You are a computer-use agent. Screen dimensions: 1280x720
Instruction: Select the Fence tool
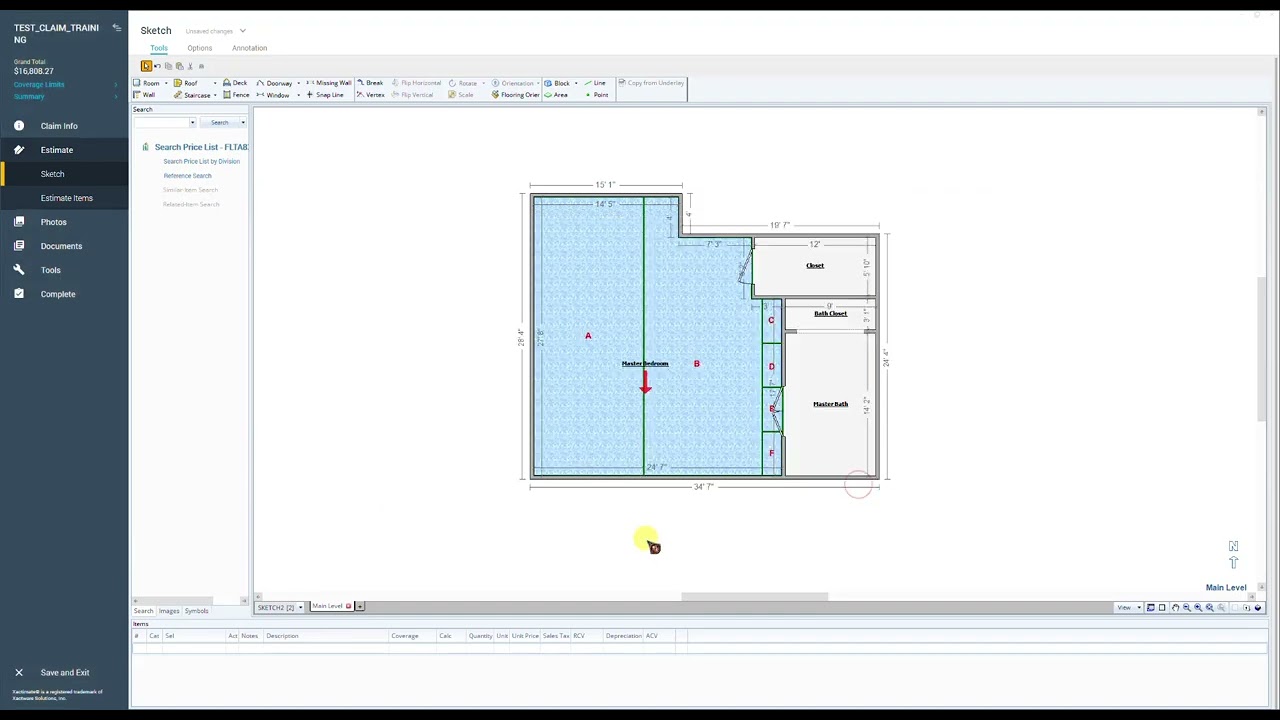click(x=236, y=95)
